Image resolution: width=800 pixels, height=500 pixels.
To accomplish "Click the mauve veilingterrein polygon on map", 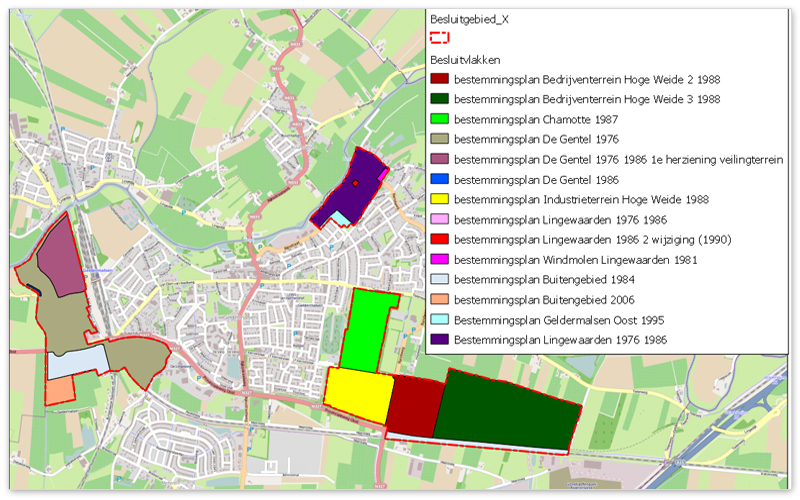I will click(60, 258).
